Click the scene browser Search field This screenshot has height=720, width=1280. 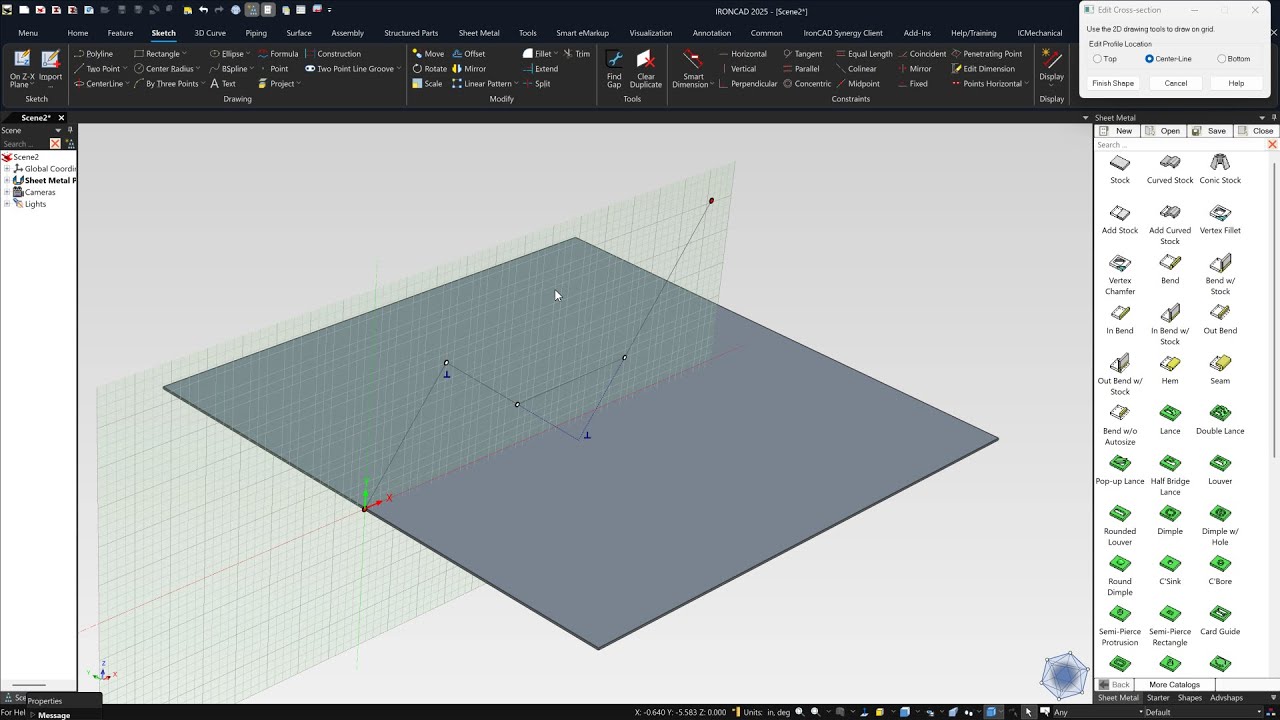point(24,144)
